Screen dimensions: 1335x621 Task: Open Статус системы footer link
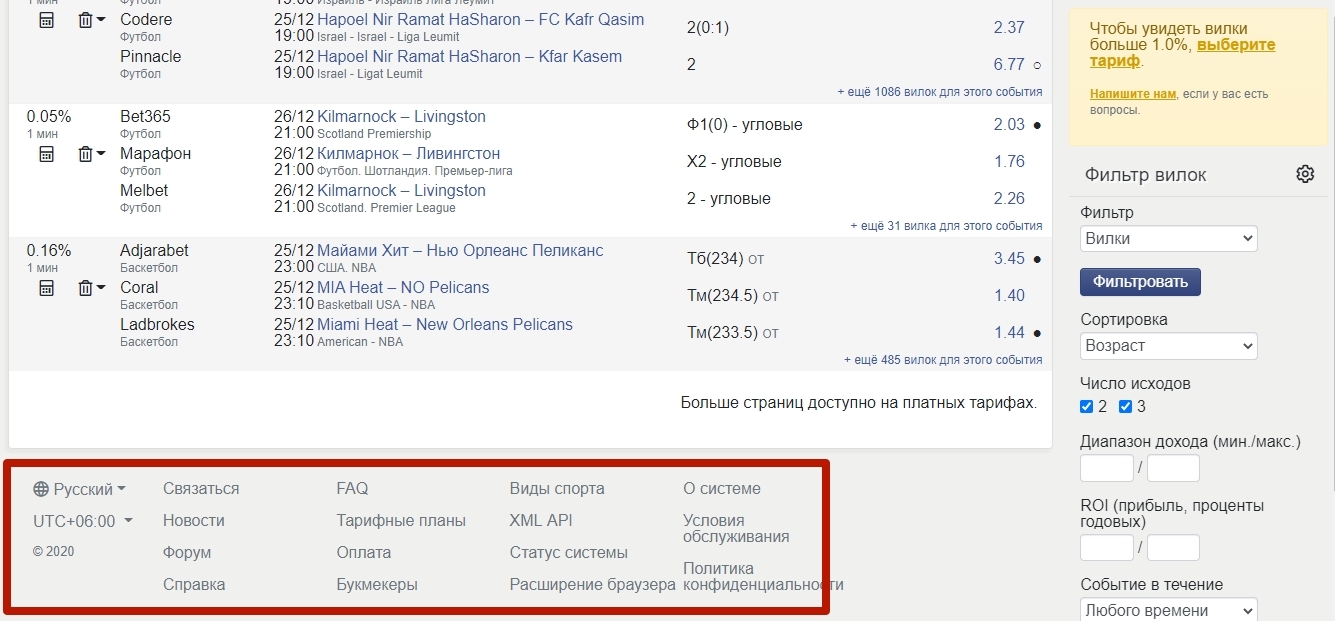tap(569, 553)
